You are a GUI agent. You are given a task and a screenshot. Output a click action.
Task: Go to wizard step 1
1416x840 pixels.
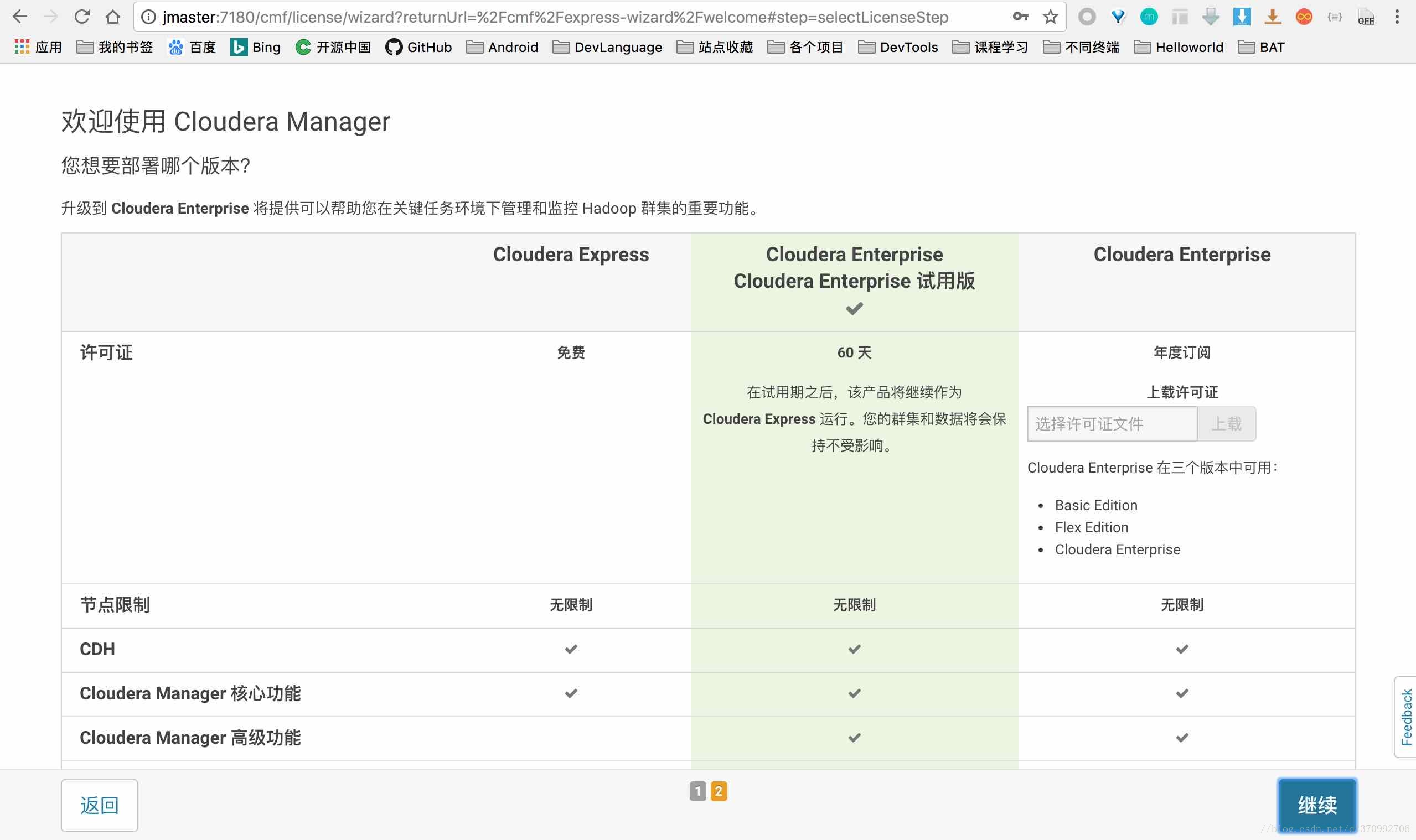697,791
